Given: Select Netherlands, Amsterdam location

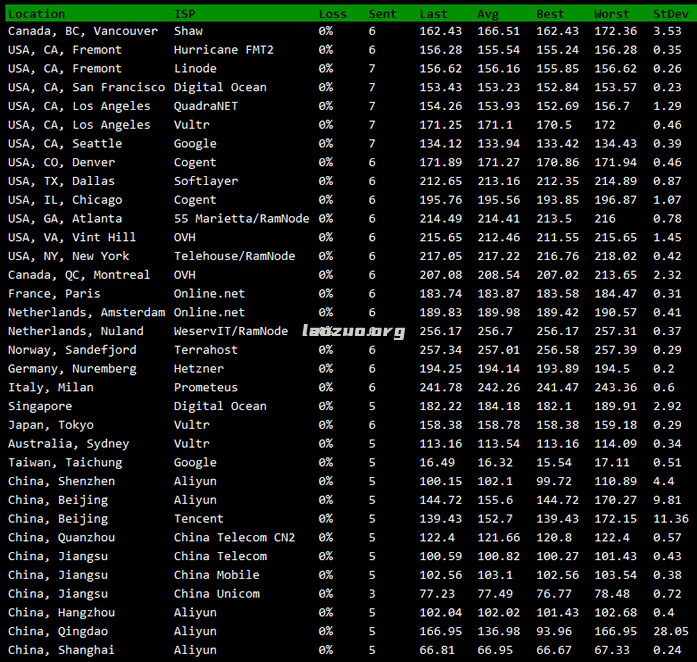Looking at the screenshot, I should (x=86, y=313).
